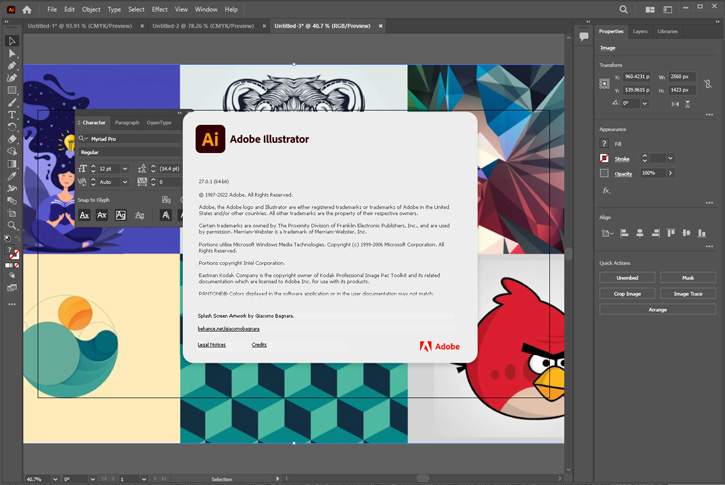Open the Effect menu
Viewport: 725px width, 485px height.
[160, 9]
